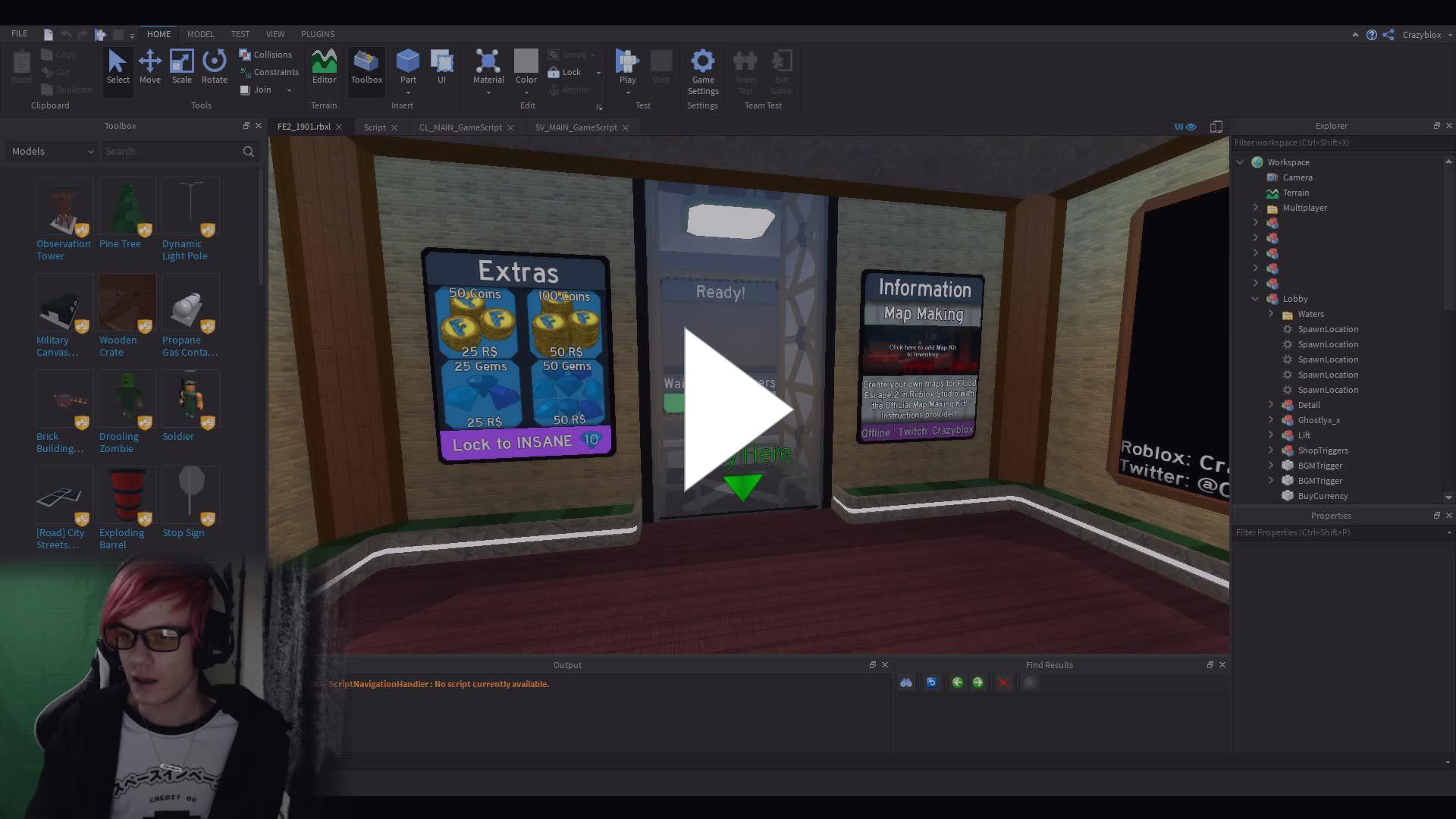Screen dimensions: 1456x819
Task: Open the Terrain Editor
Action: 324,66
